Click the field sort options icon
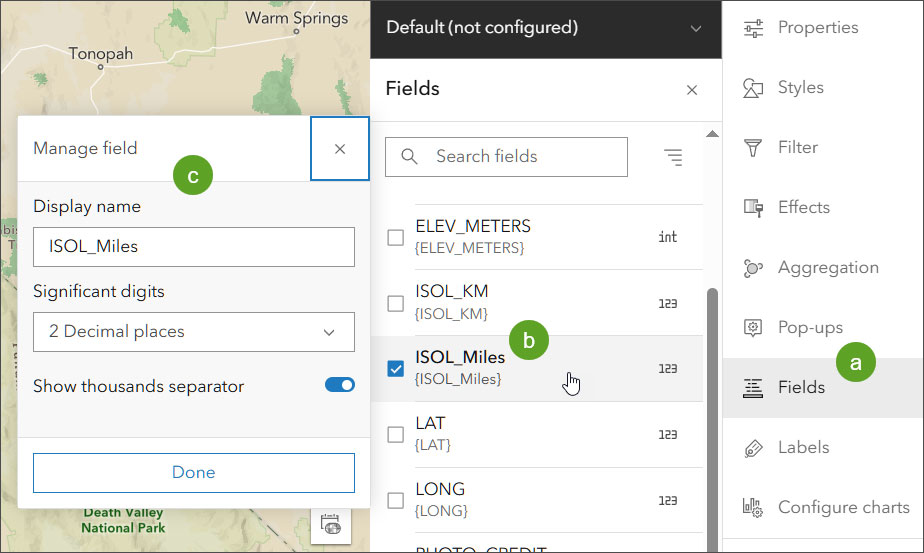The width and height of the screenshot is (924, 553). [x=673, y=157]
